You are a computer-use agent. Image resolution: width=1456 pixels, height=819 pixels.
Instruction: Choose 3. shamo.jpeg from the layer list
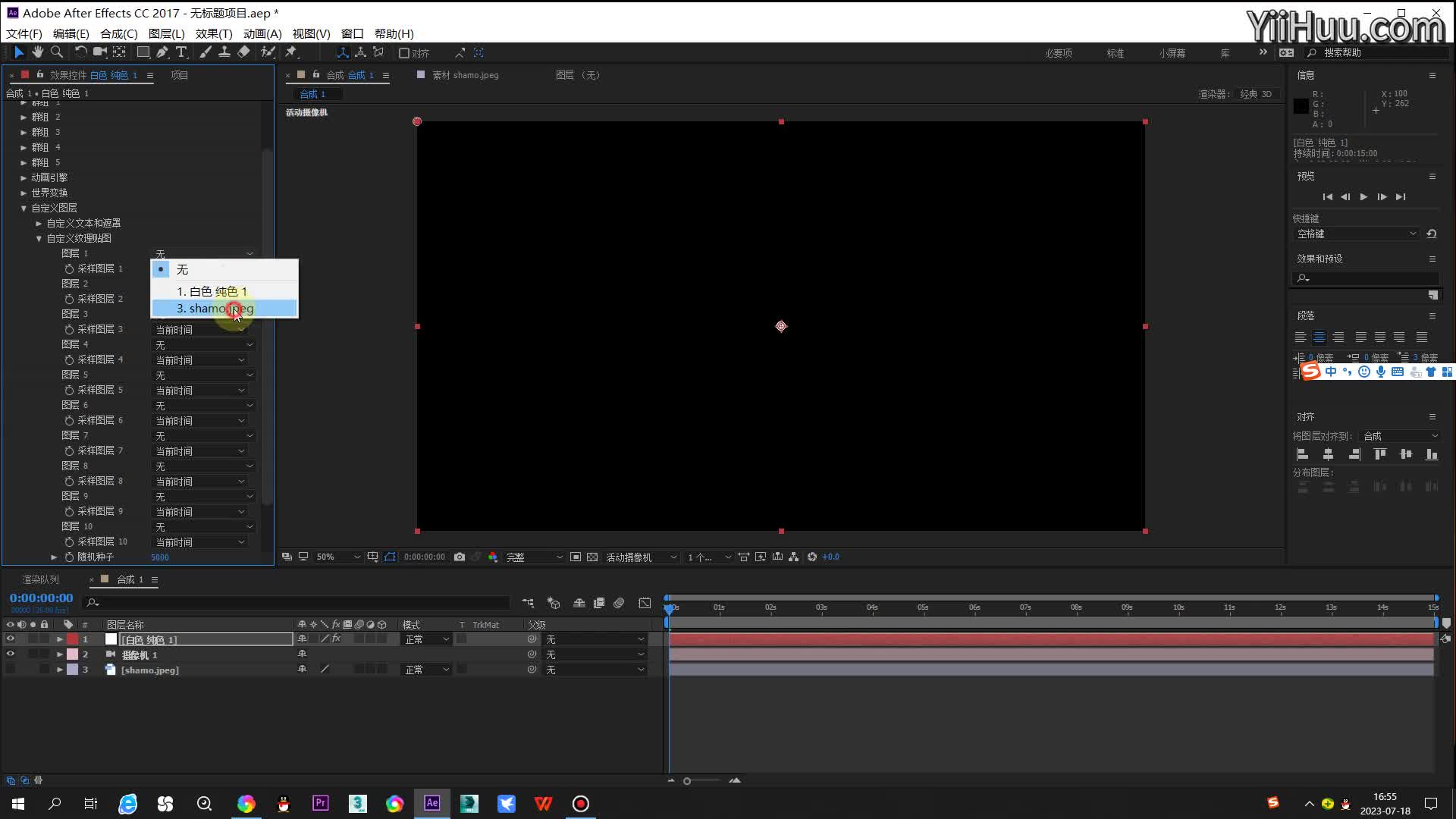coord(224,308)
